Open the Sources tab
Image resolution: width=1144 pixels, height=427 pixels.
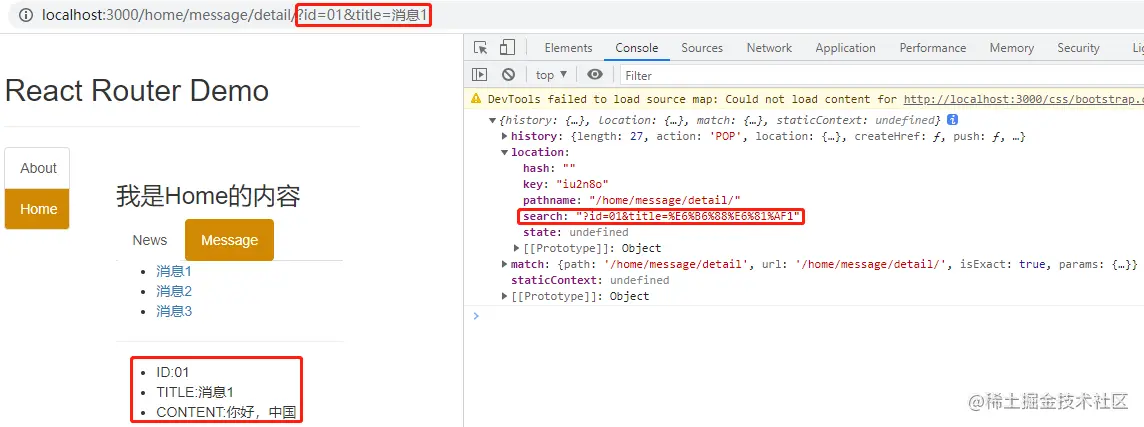[702, 48]
